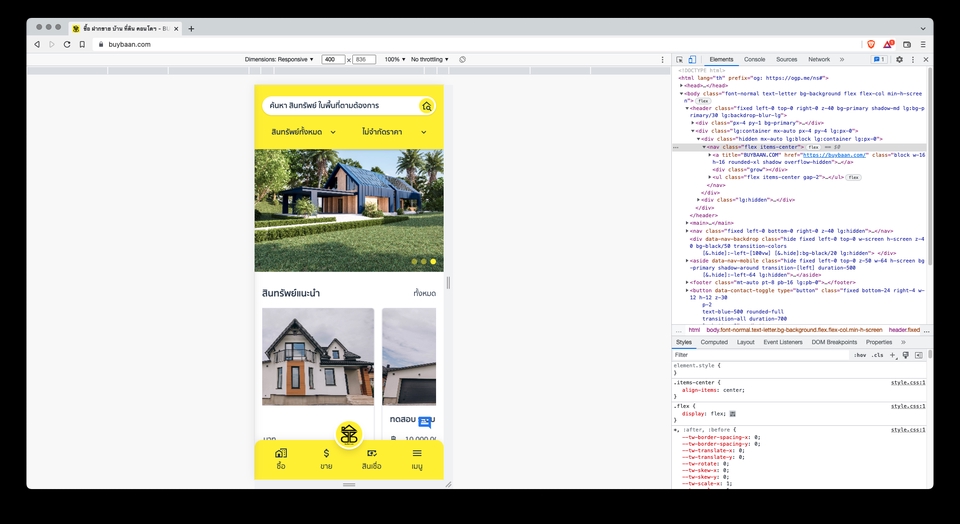Toggle the .cls element classes button
960x524 pixels.
click(x=878, y=355)
